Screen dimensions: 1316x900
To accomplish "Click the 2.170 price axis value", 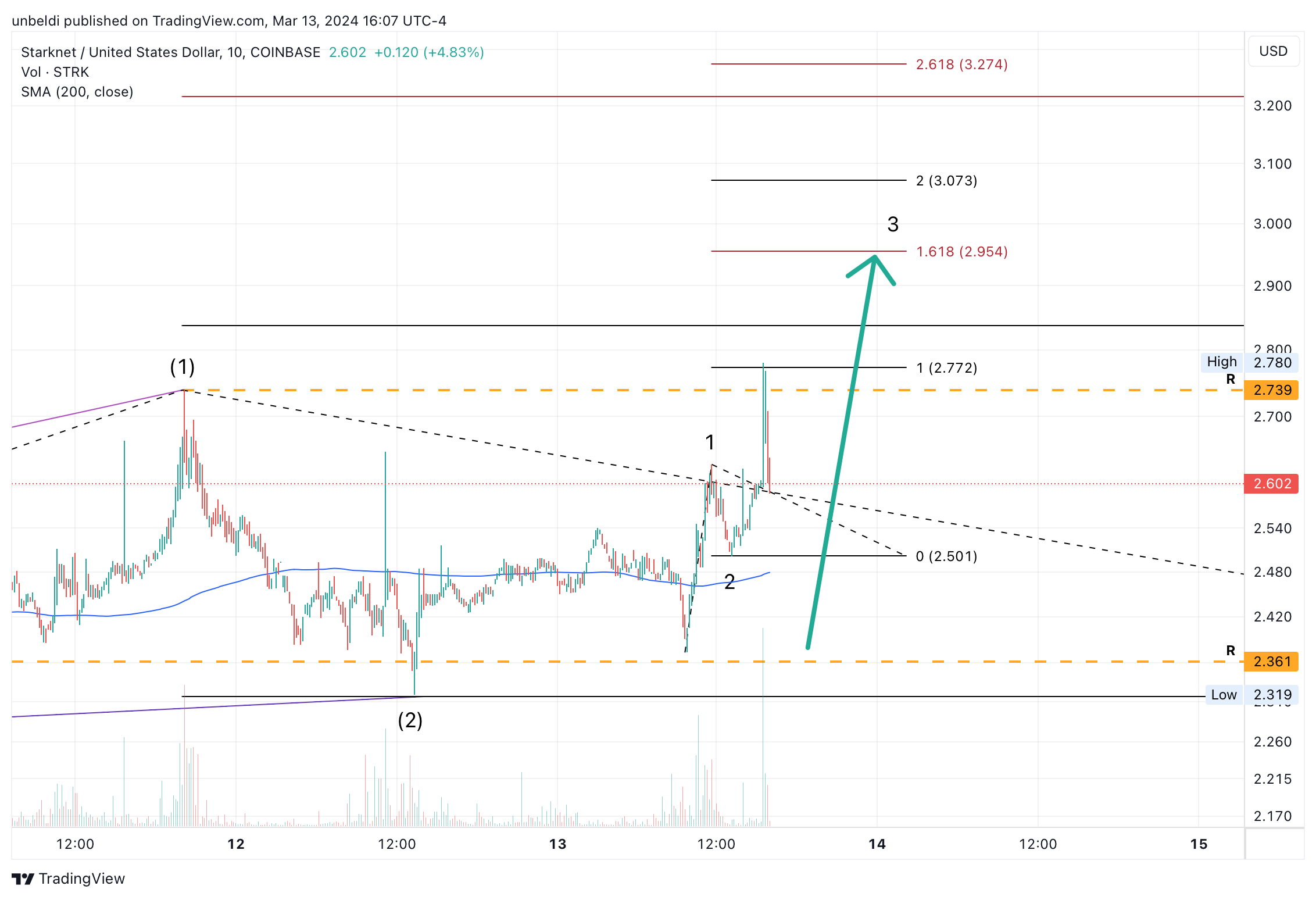I will [1272, 816].
